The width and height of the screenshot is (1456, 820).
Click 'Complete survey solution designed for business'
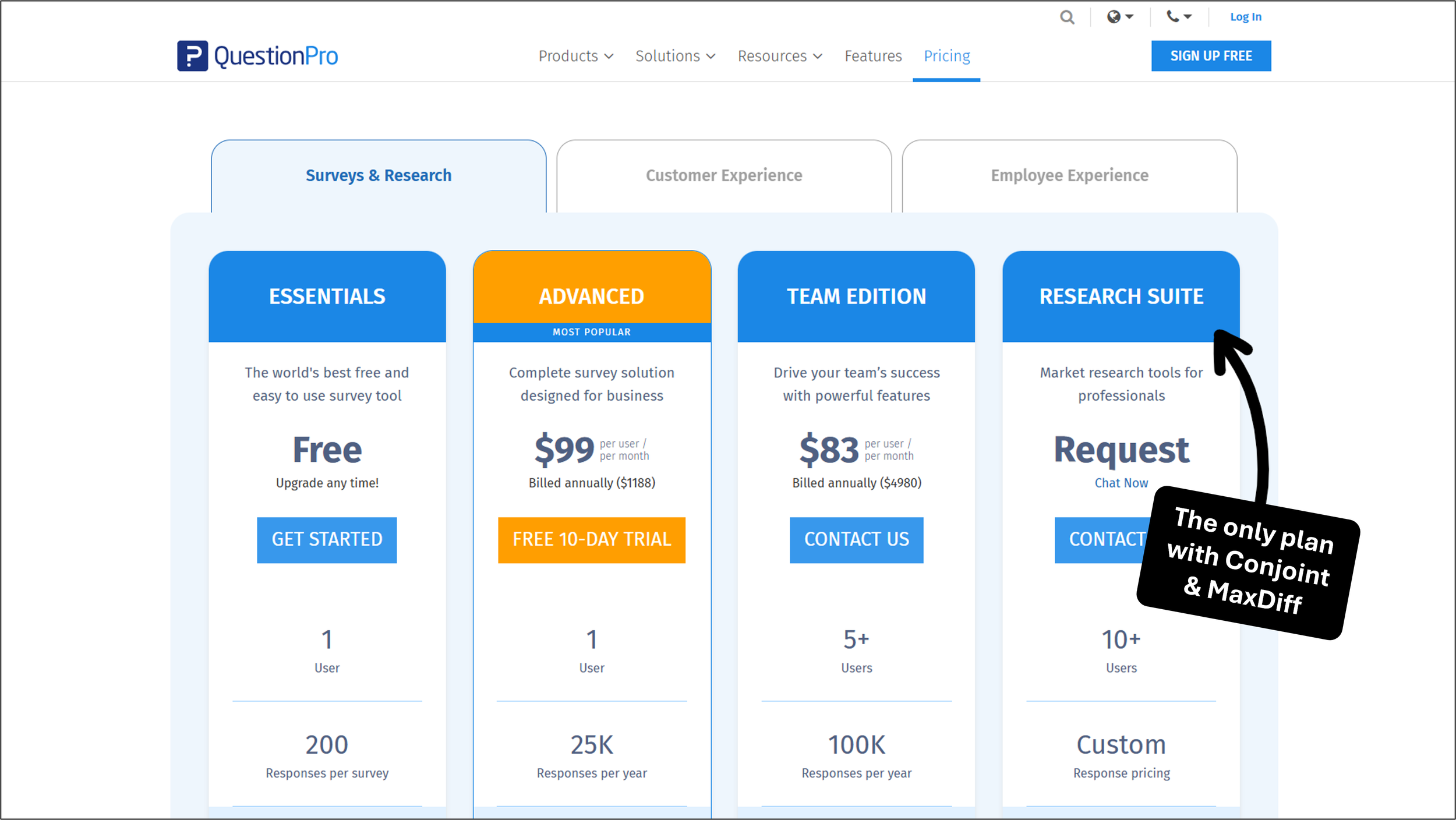(x=592, y=384)
